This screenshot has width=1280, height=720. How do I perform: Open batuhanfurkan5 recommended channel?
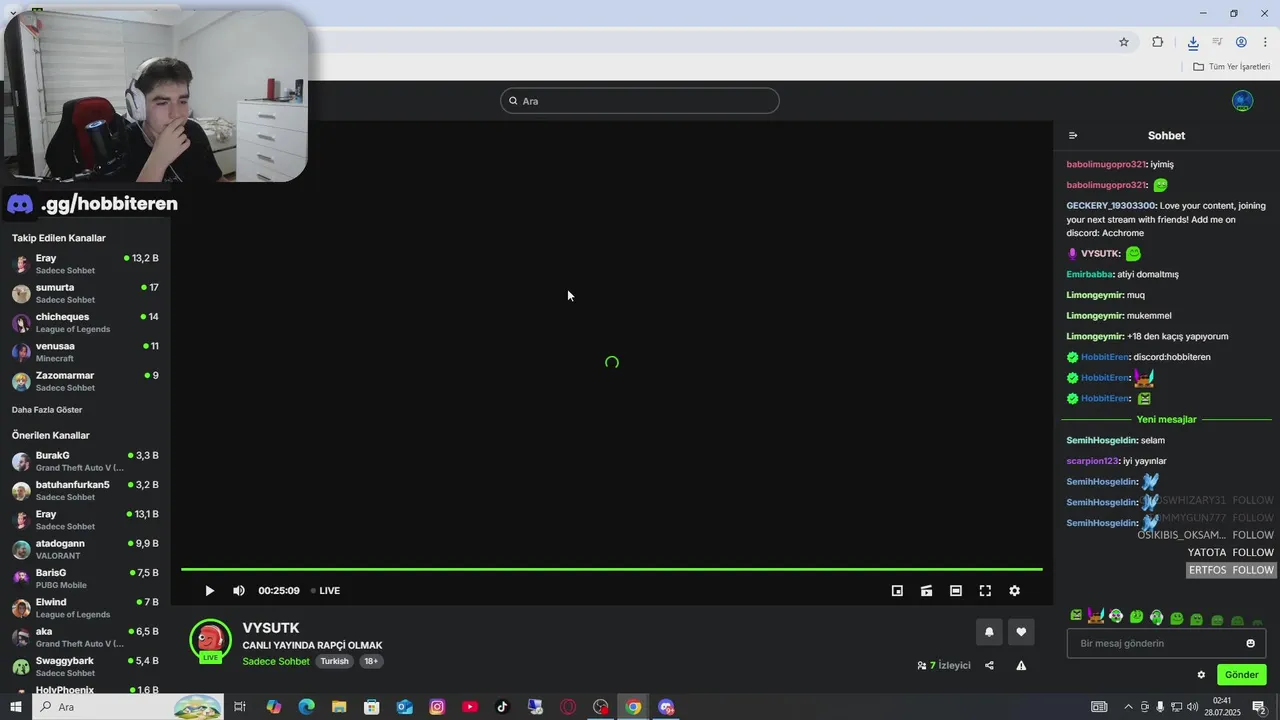click(85, 490)
